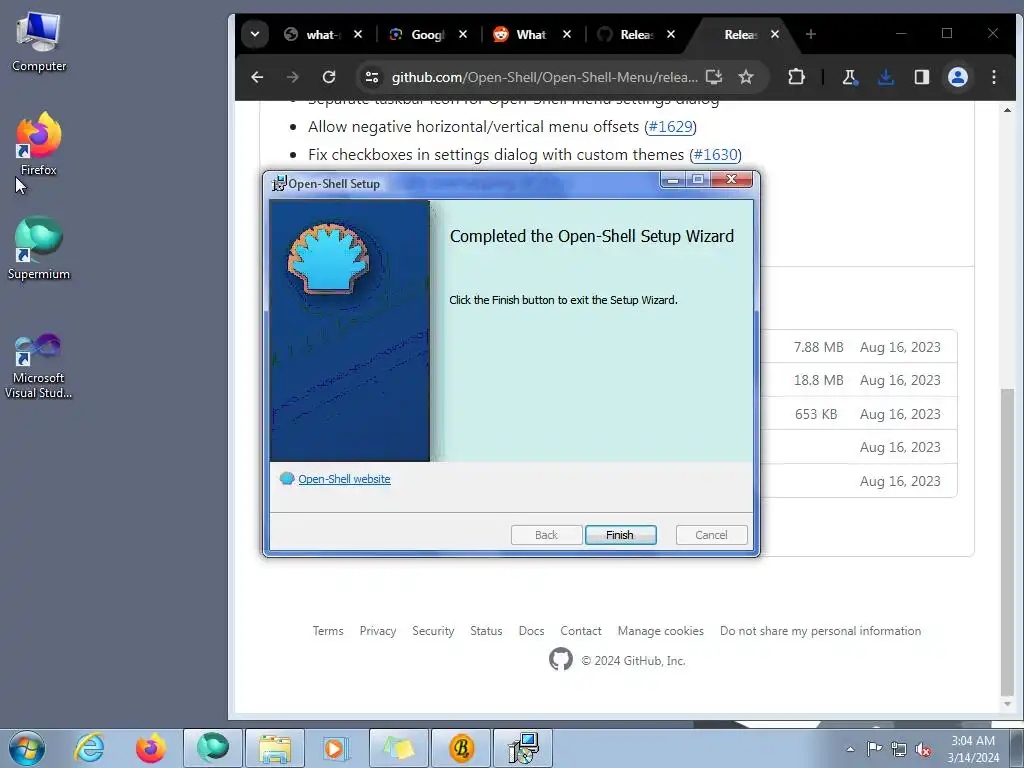Viewport: 1024px width, 768px height.
Task: Launch Firefox from the taskbar
Action: (x=151, y=748)
